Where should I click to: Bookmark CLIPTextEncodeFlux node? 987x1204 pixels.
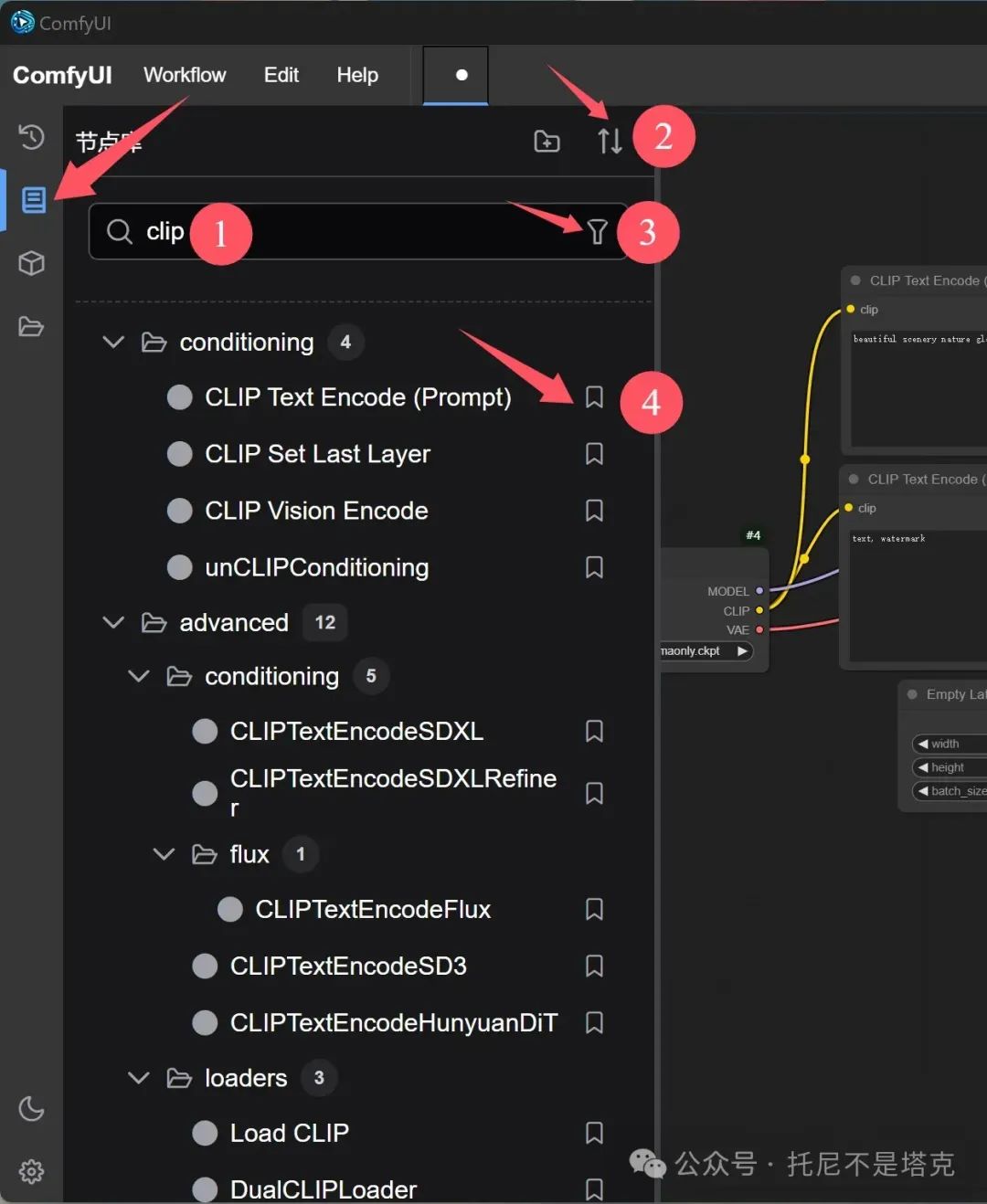(594, 909)
